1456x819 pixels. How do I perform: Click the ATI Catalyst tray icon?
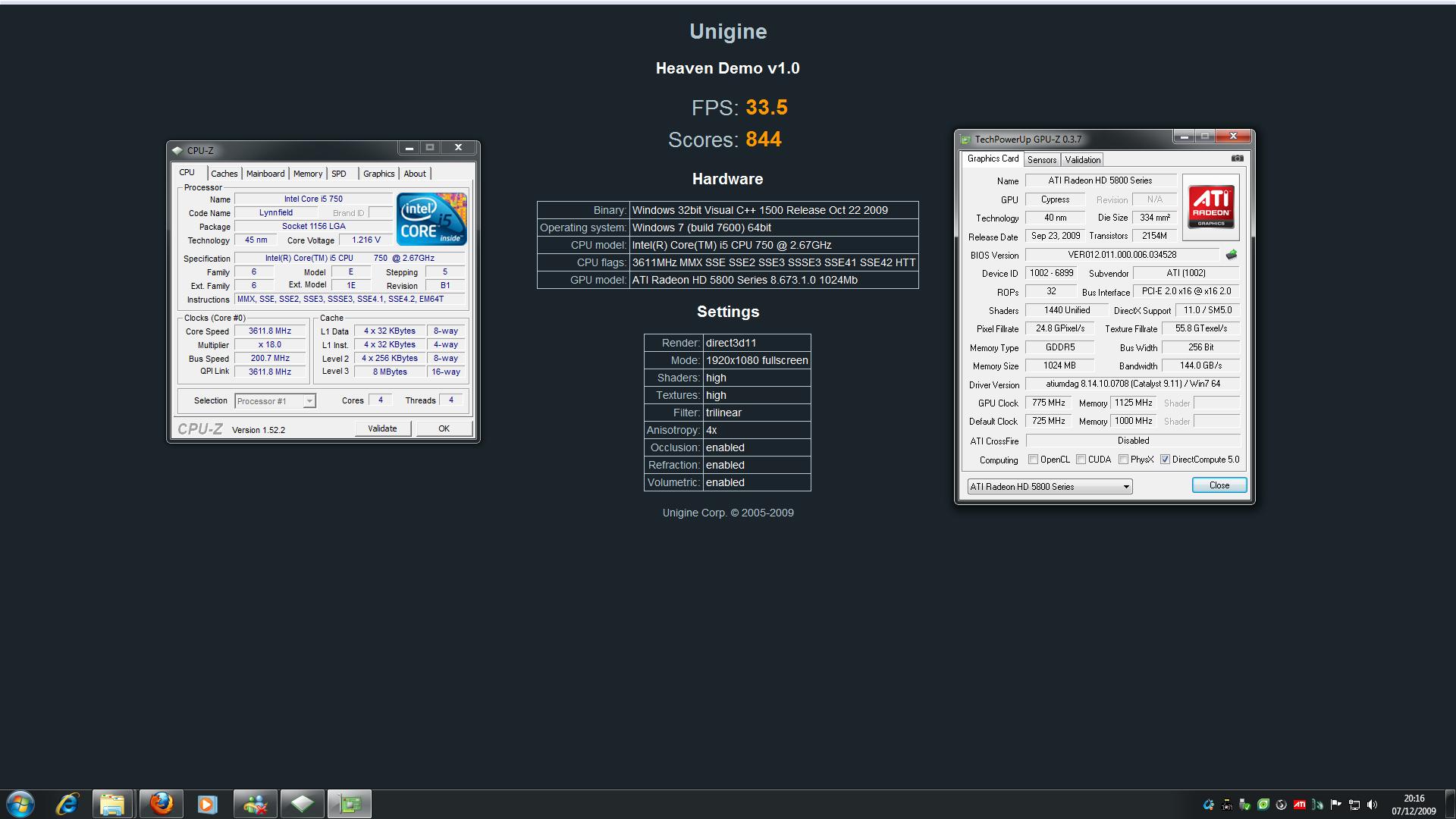point(1300,805)
